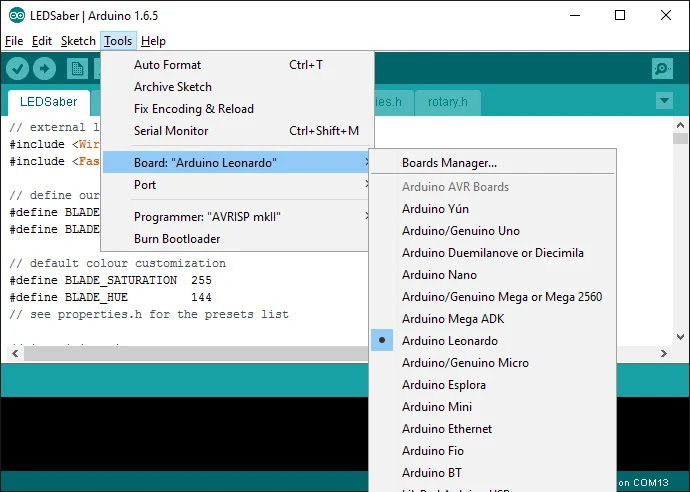Select the Arduino/Genuino Micro board

(493, 363)
